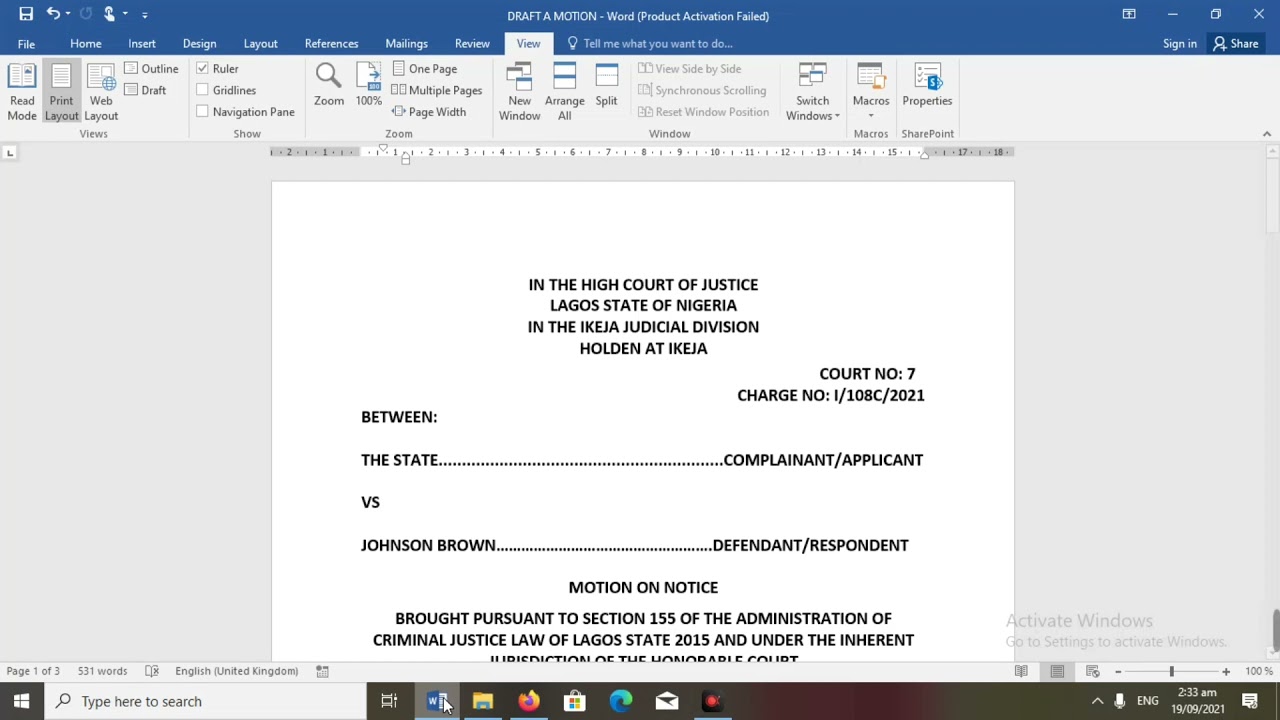The height and width of the screenshot is (720, 1280).
Task: Click Sign in link
Action: point(1180,44)
